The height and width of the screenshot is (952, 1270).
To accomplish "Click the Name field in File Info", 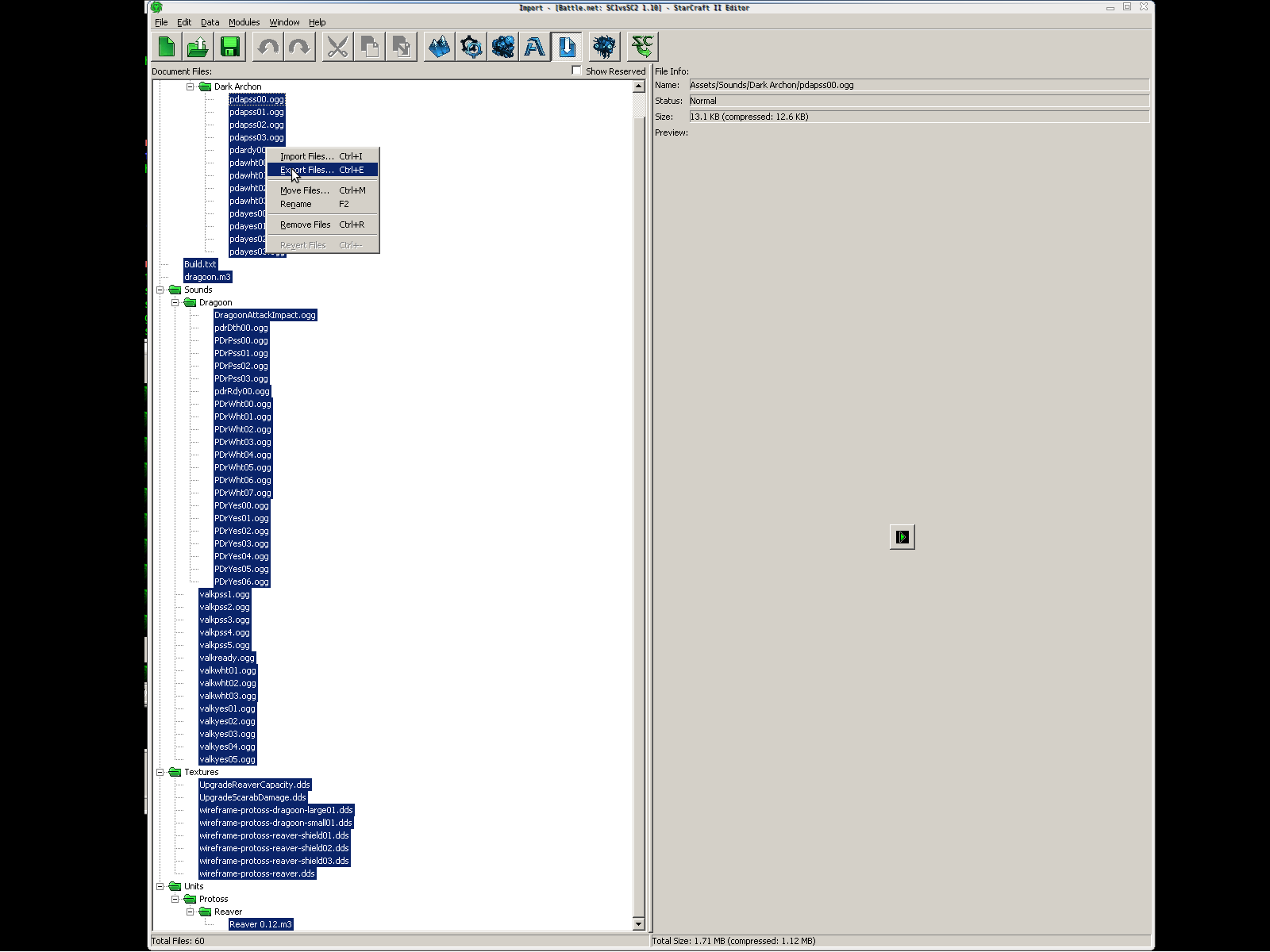I will pos(918,85).
